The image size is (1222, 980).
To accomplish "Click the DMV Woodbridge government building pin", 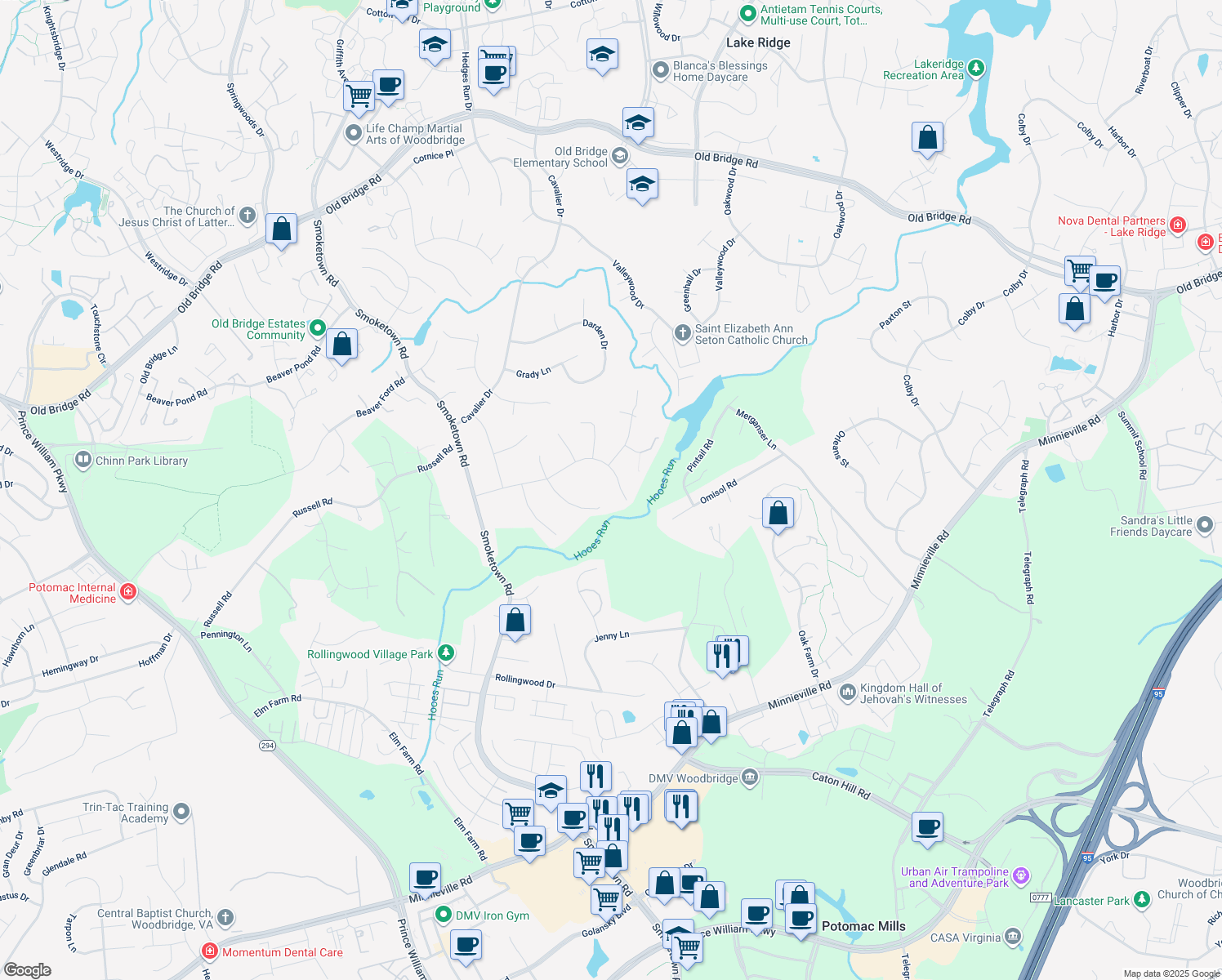I will tap(750, 777).
